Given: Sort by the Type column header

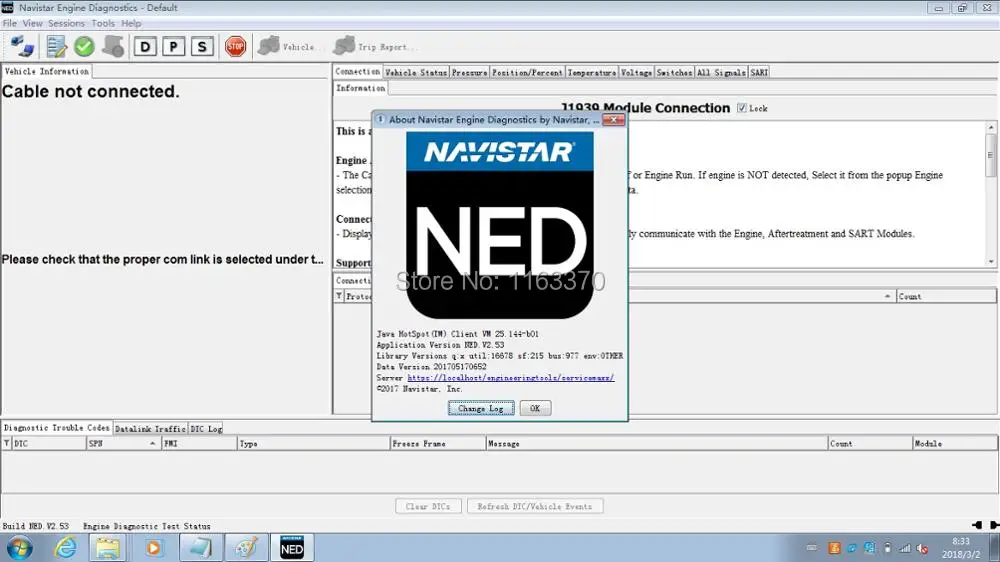Looking at the screenshot, I should (313, 443).
